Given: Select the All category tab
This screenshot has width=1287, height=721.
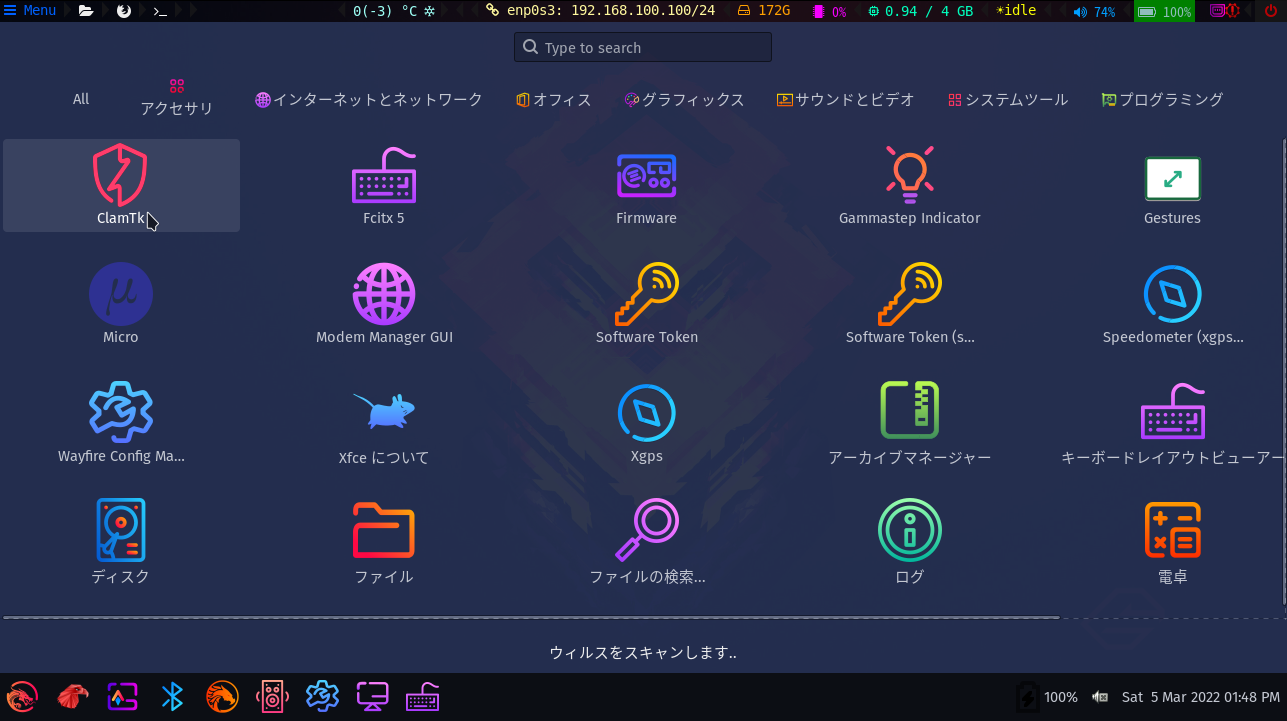Looking at the screenshot, I should tap(81, 99).
